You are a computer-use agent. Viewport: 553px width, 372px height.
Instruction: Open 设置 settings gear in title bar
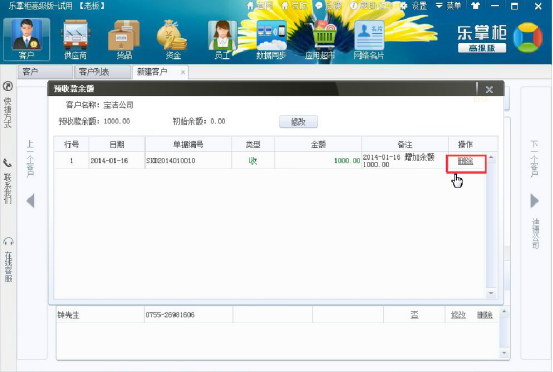click(403, 6)
